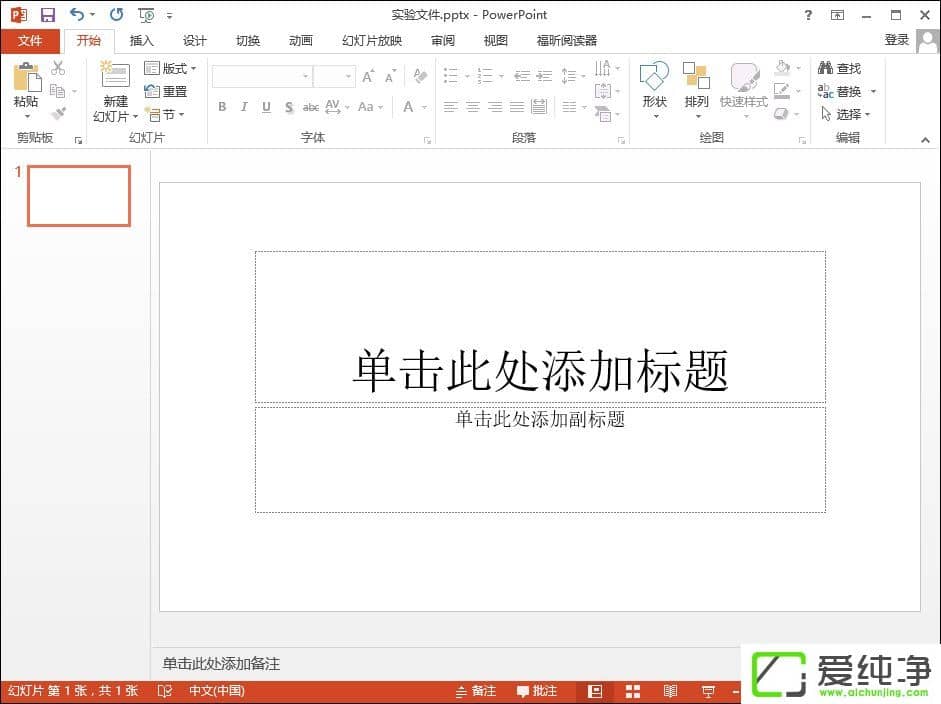Increase list indent level icon

(x=544, y=76)
